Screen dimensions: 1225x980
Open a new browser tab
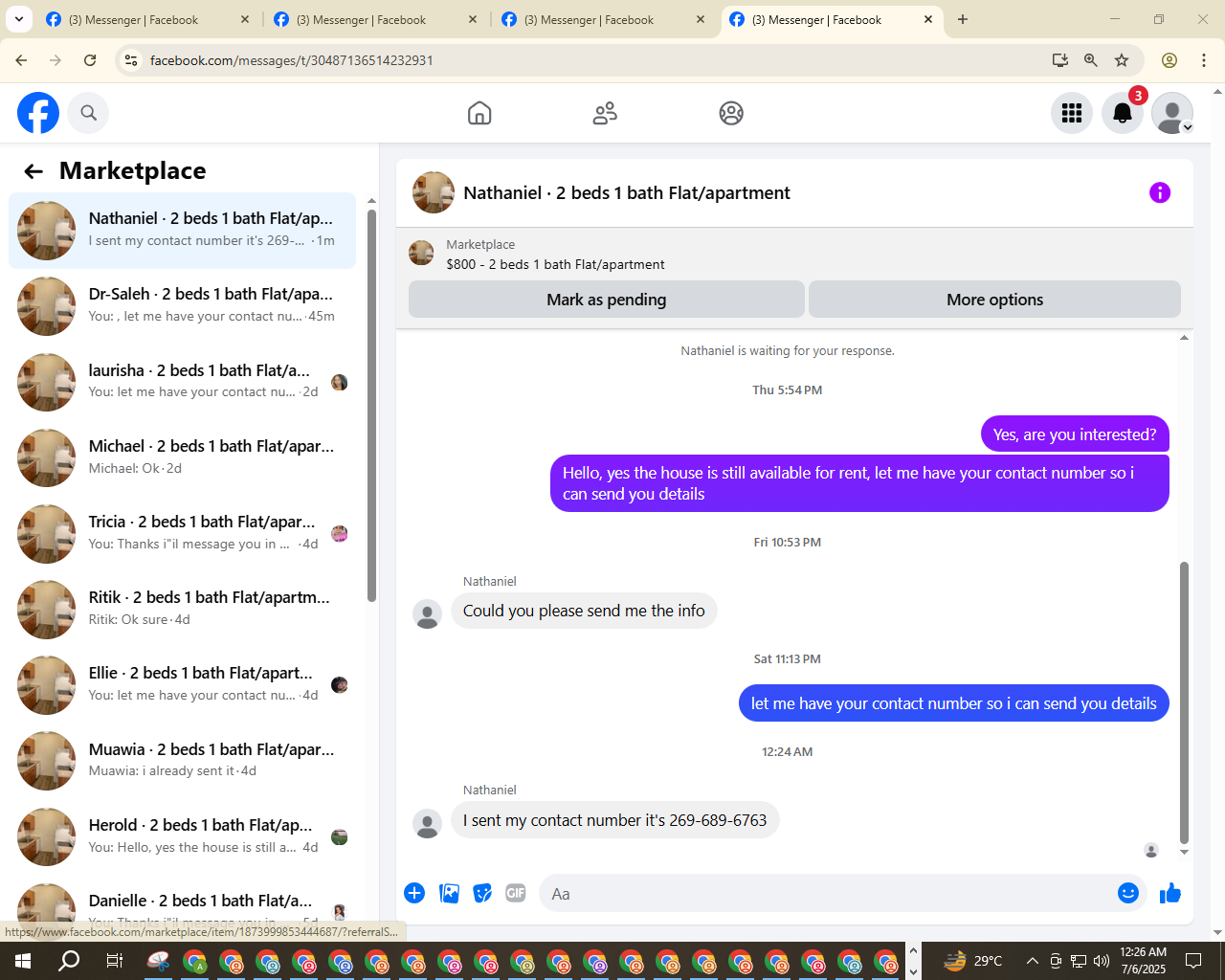[x=963, y=19]
